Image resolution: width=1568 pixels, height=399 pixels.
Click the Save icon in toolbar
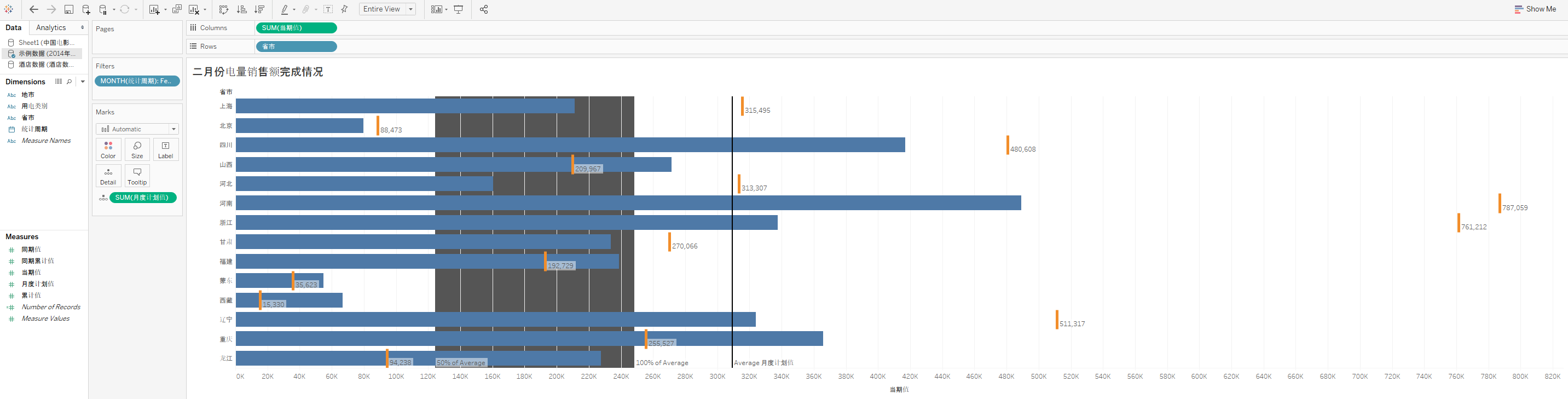click(69, 9)
